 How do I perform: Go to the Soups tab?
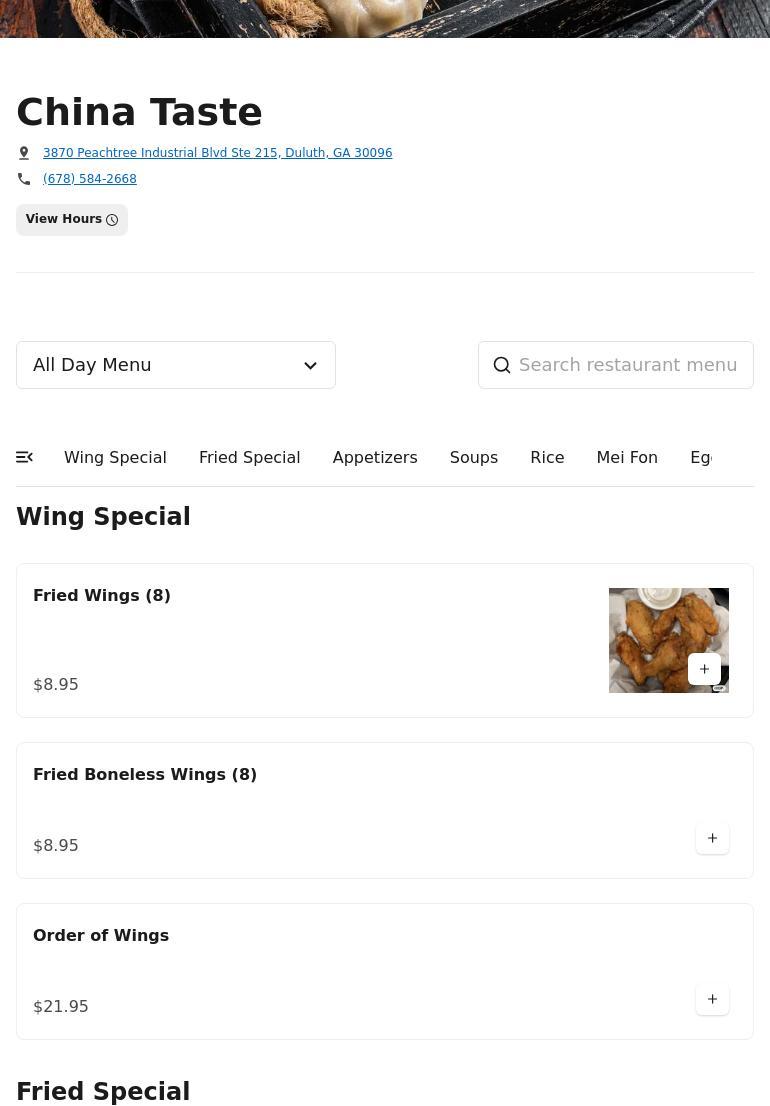473,457
